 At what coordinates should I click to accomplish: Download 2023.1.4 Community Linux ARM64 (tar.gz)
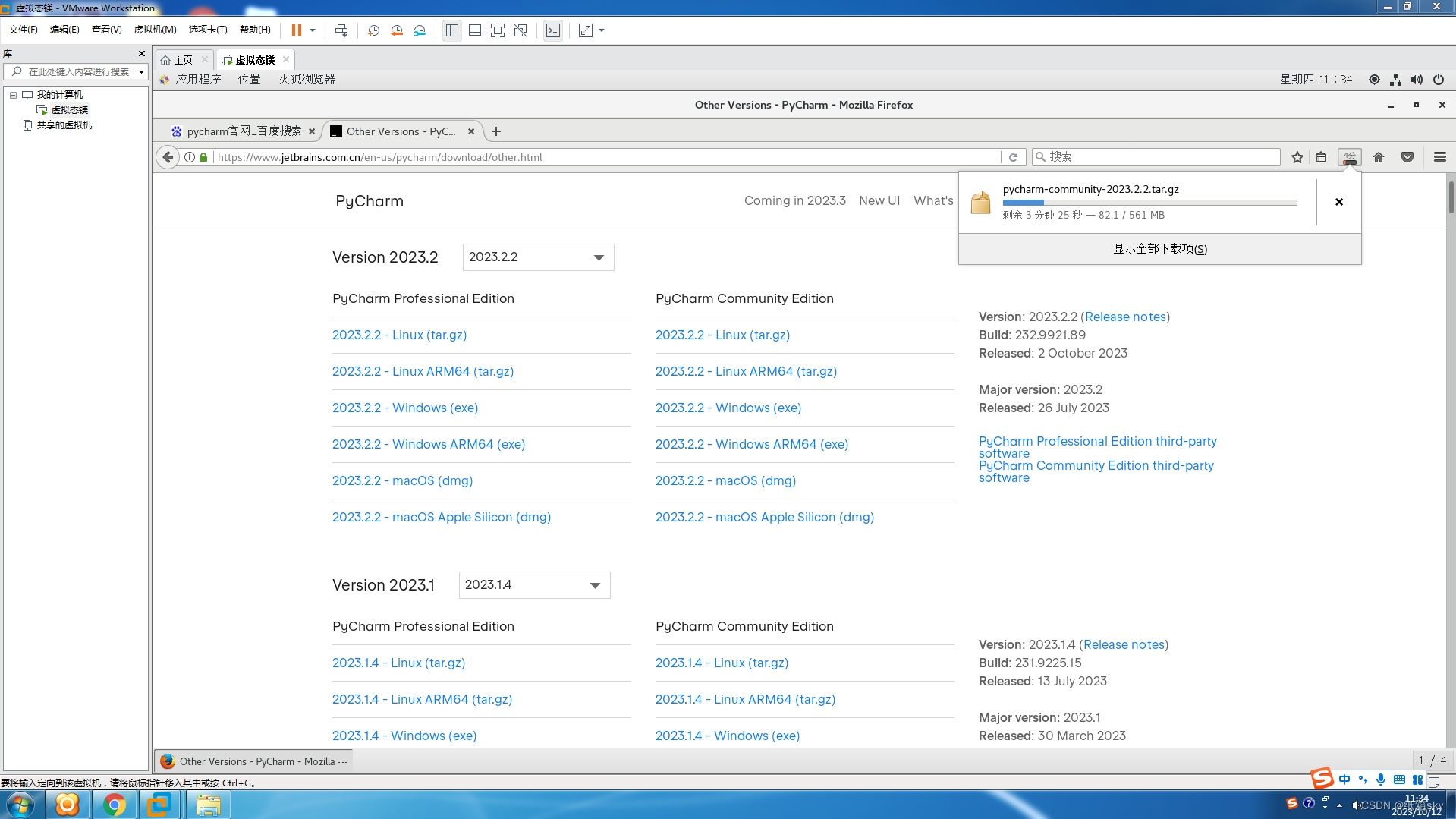pos(745,699)
